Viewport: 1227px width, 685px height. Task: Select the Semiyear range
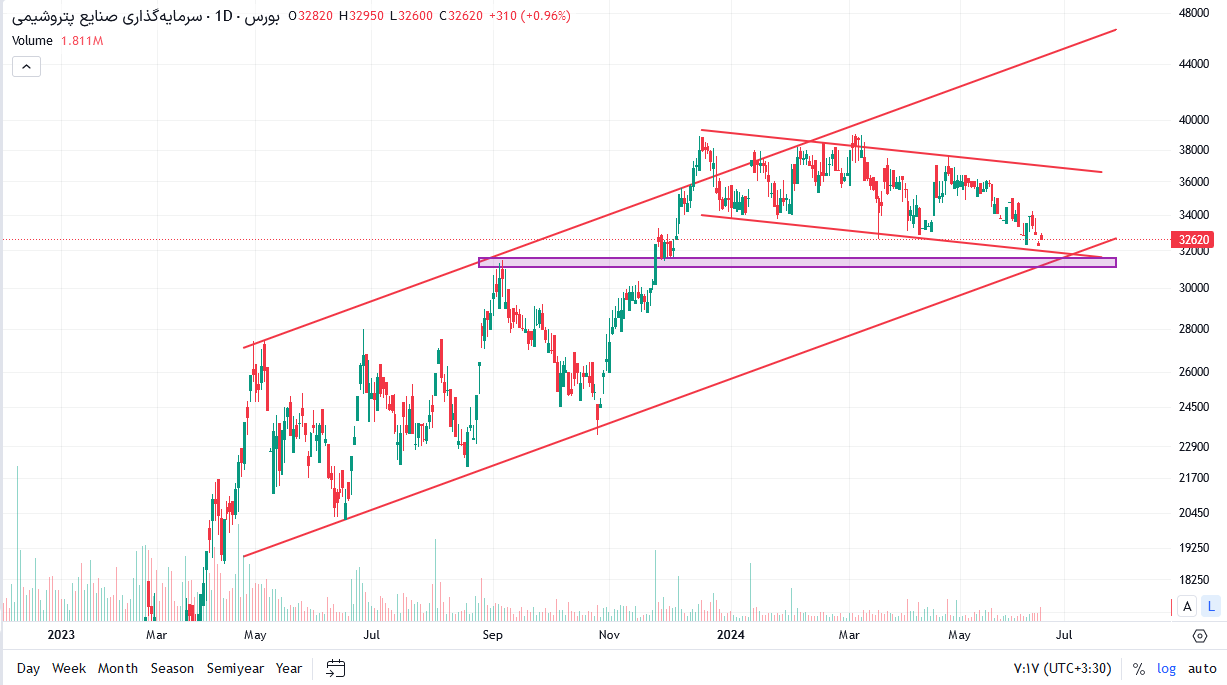pos(235,668)
